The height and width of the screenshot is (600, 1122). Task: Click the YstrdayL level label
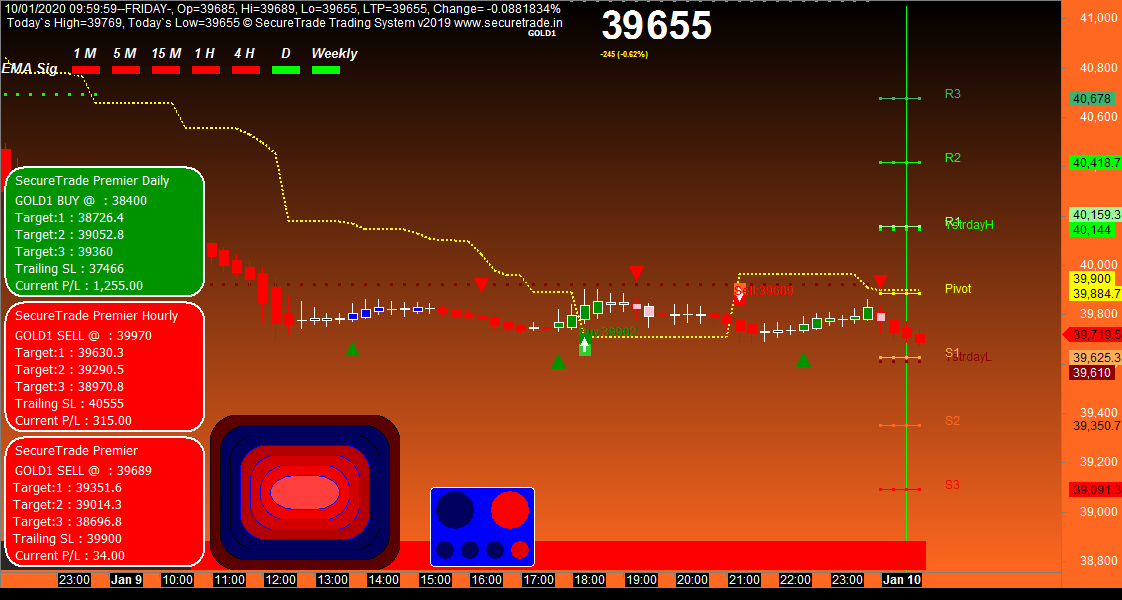[969, 357]
